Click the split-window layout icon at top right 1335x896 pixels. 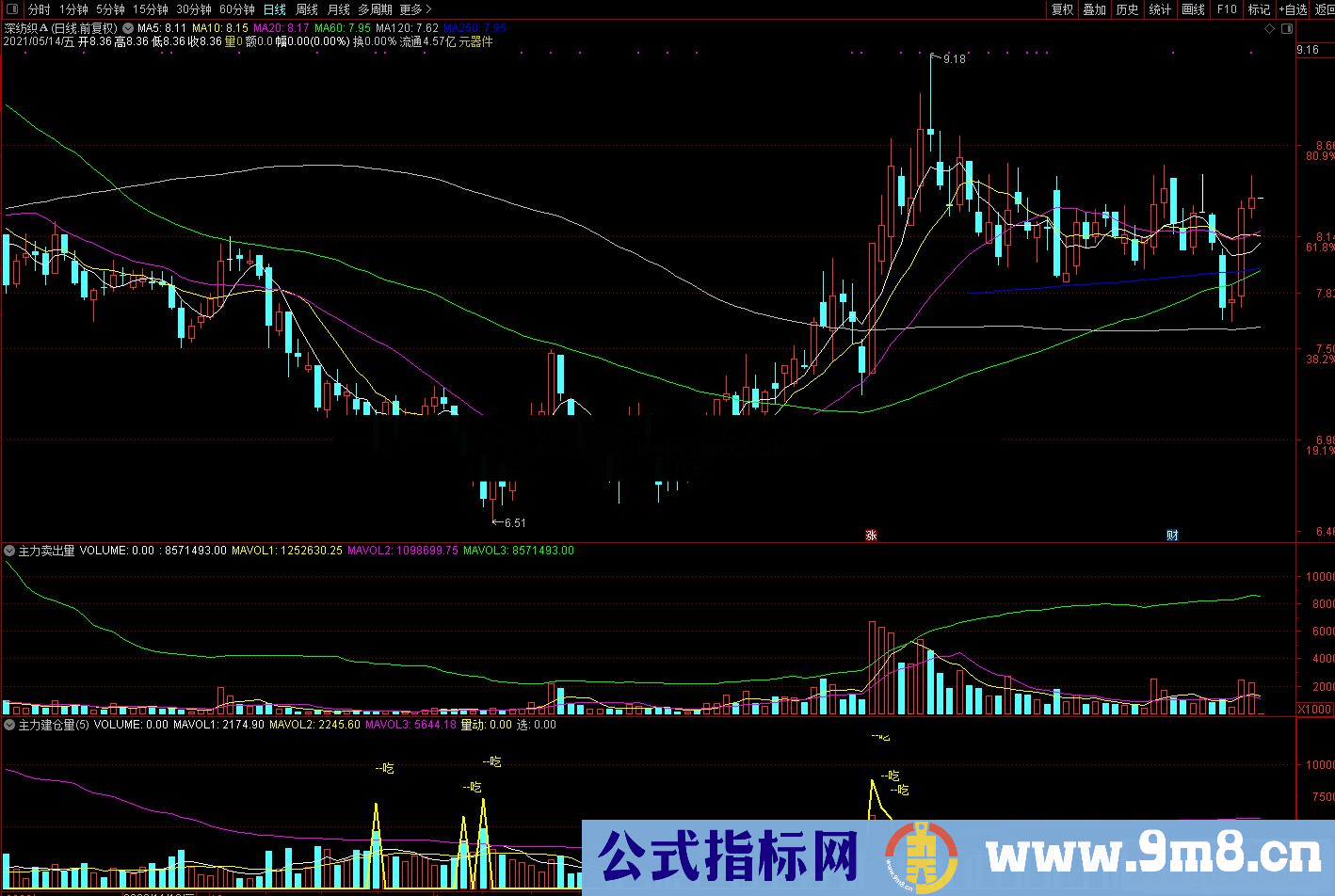pyautogui.click(x=1286, y=28)
